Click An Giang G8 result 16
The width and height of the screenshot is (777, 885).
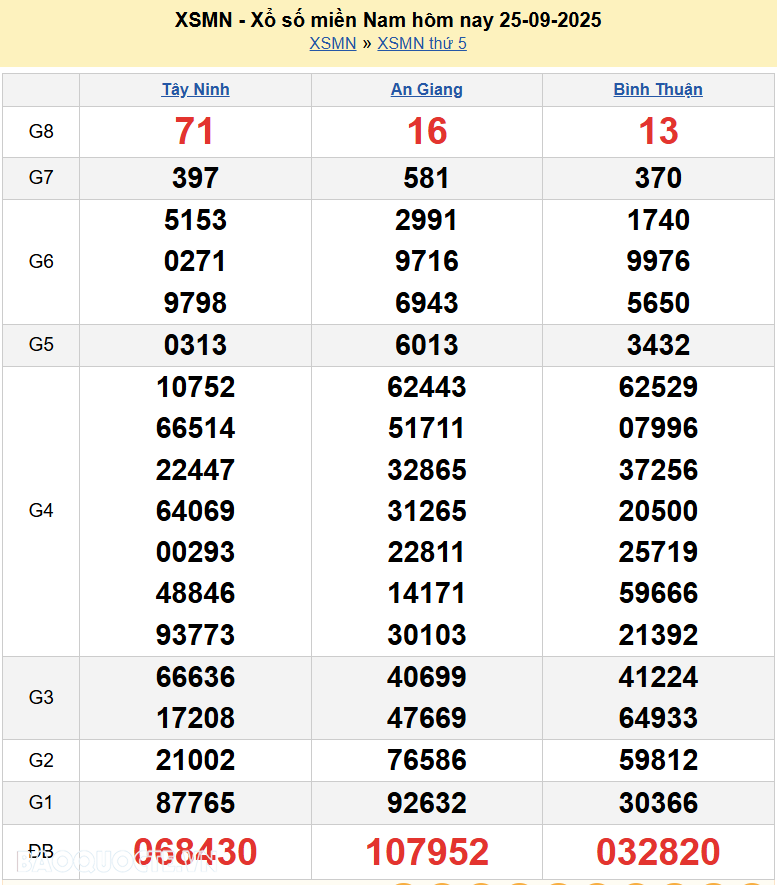[427, 131]
